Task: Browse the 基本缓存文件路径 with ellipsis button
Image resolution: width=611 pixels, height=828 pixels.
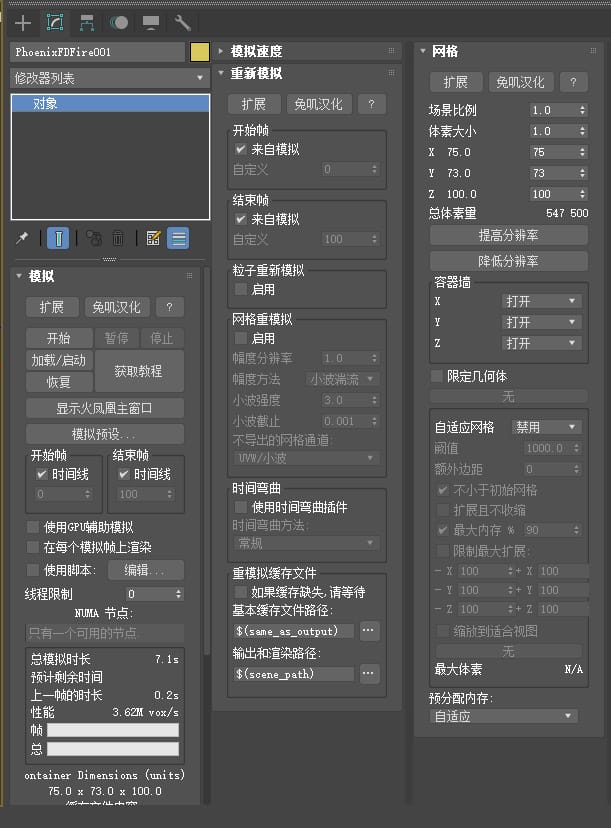Action: [x=369, y=630]
